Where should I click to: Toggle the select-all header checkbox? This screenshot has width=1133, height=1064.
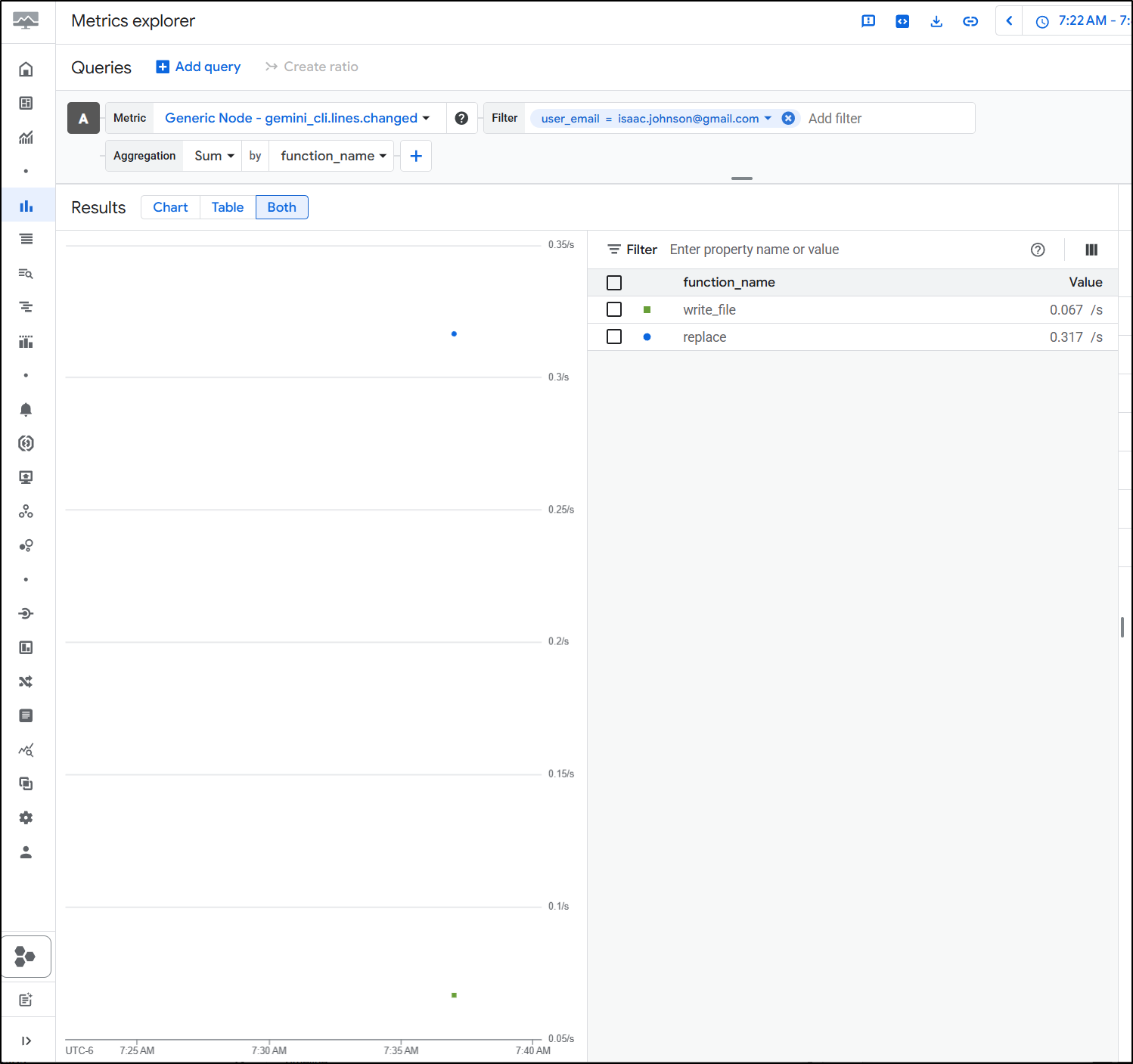[614, 282]
